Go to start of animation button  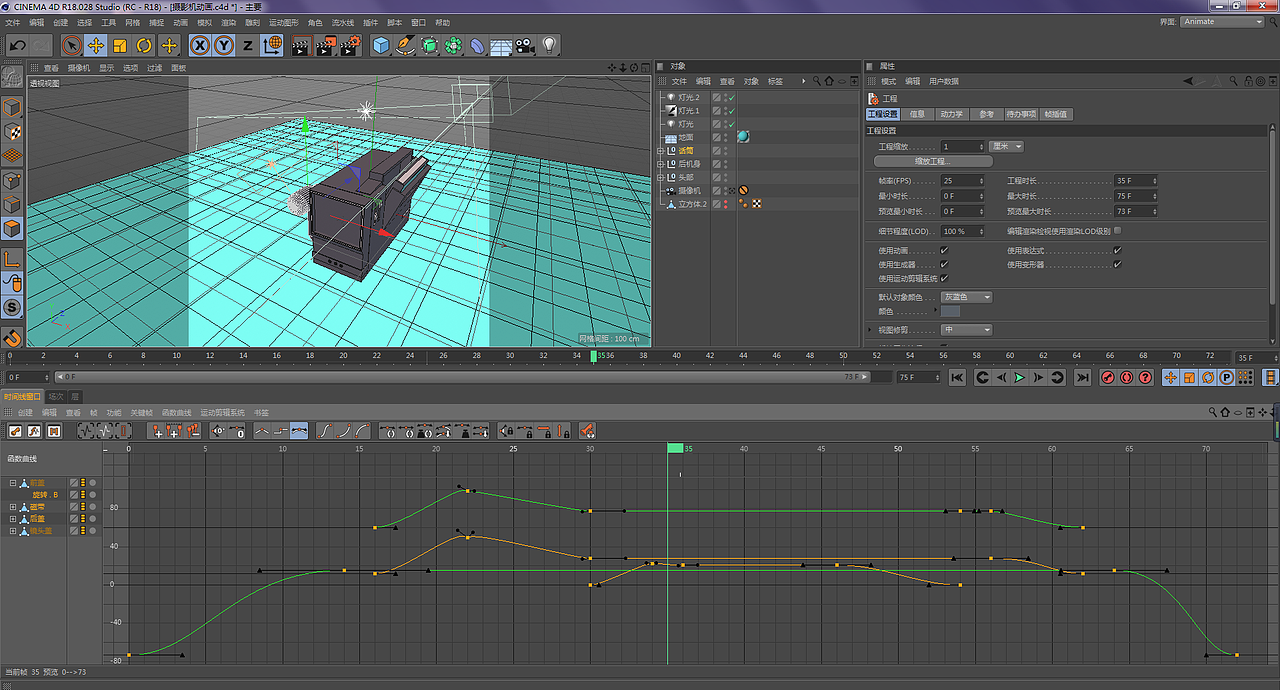[x=957, y=377]
